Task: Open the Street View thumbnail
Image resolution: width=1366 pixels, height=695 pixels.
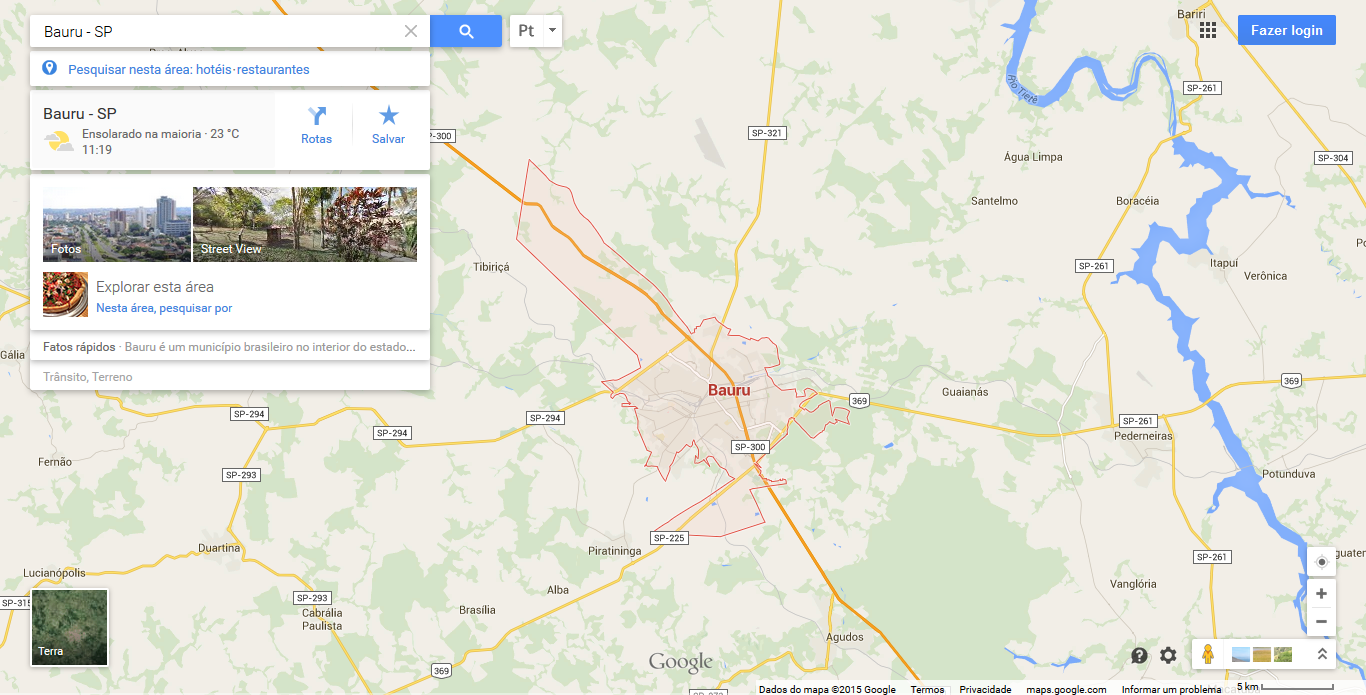Action: click(305, 224)
